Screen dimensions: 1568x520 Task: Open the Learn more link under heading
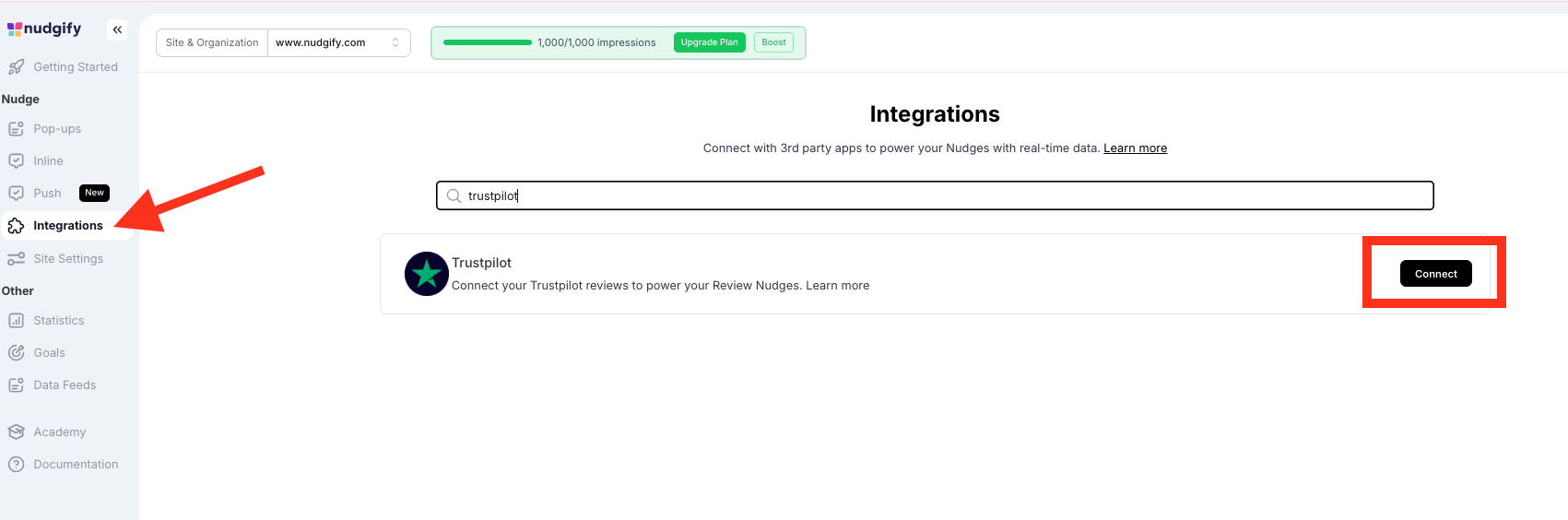point(1135,148)
